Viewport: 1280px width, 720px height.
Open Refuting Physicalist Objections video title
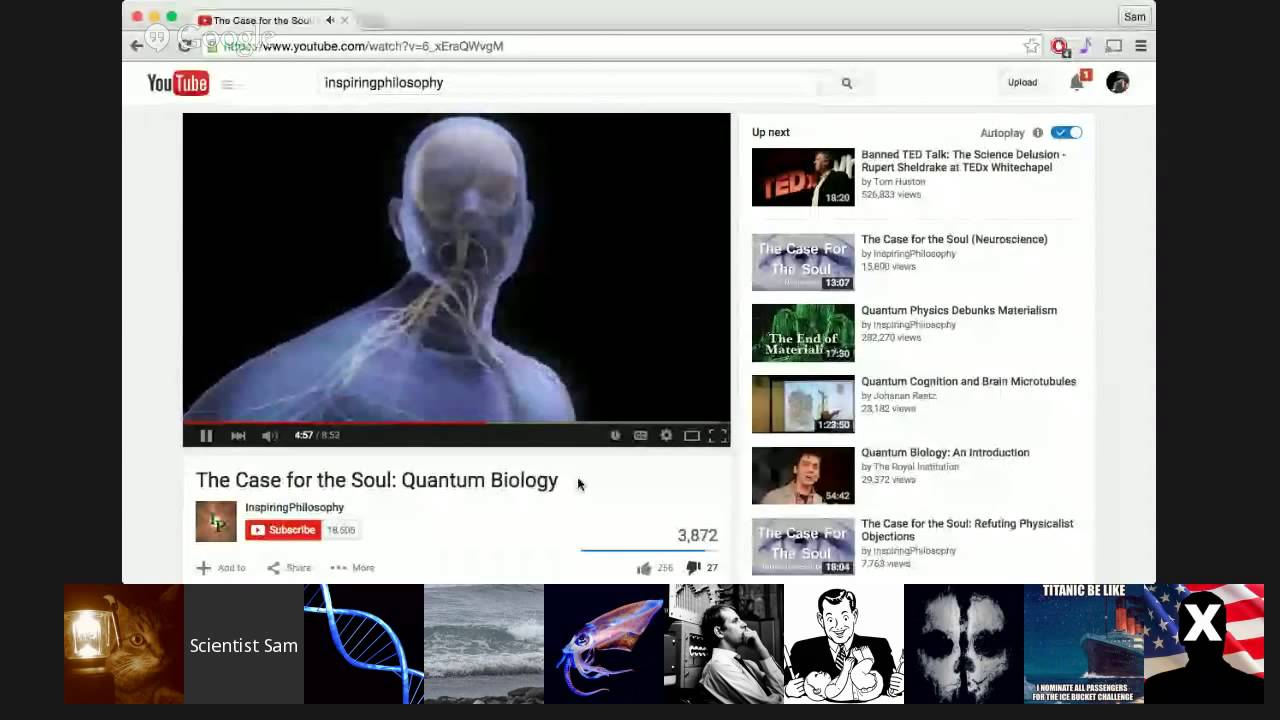(967, 530)
